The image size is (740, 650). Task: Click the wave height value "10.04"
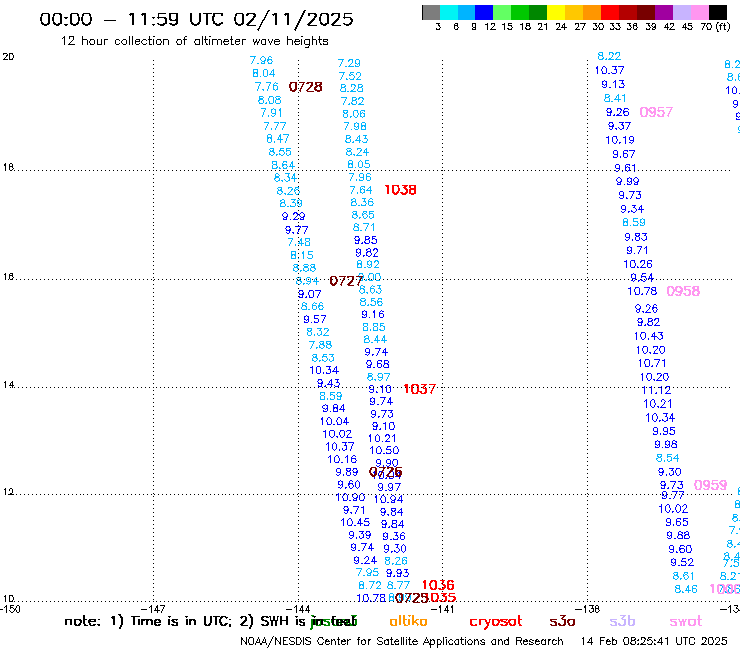click(335, 421)
